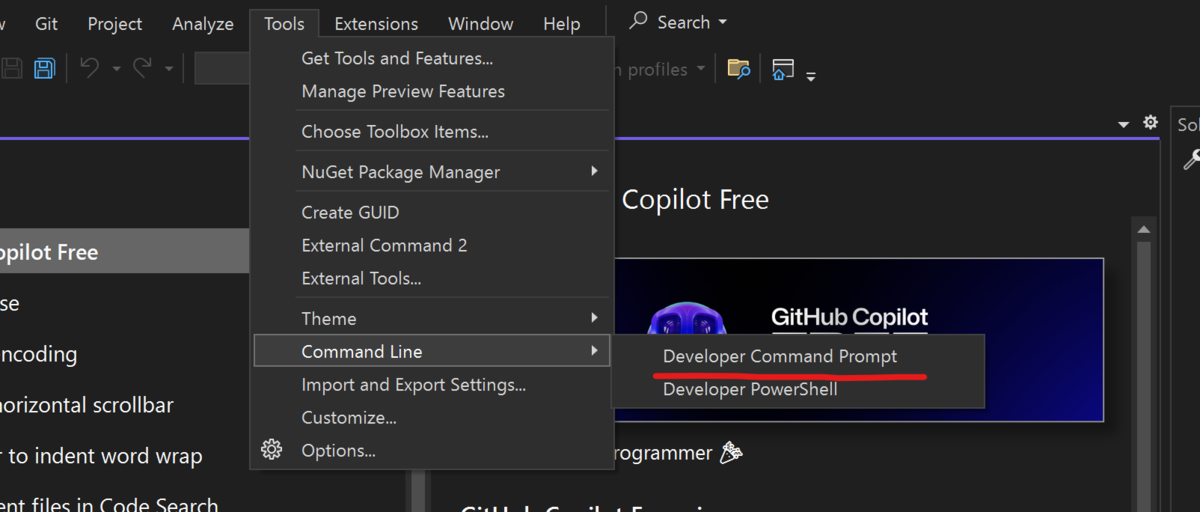Screen dimensions: 1200x512
Task: Open the Redo history dropdown arrow
Action: pos(168,69)
